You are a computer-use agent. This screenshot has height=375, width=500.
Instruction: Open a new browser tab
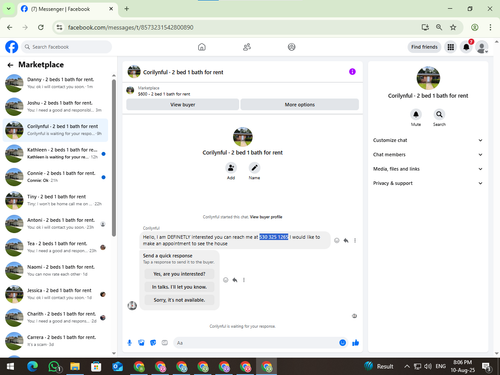127,9
